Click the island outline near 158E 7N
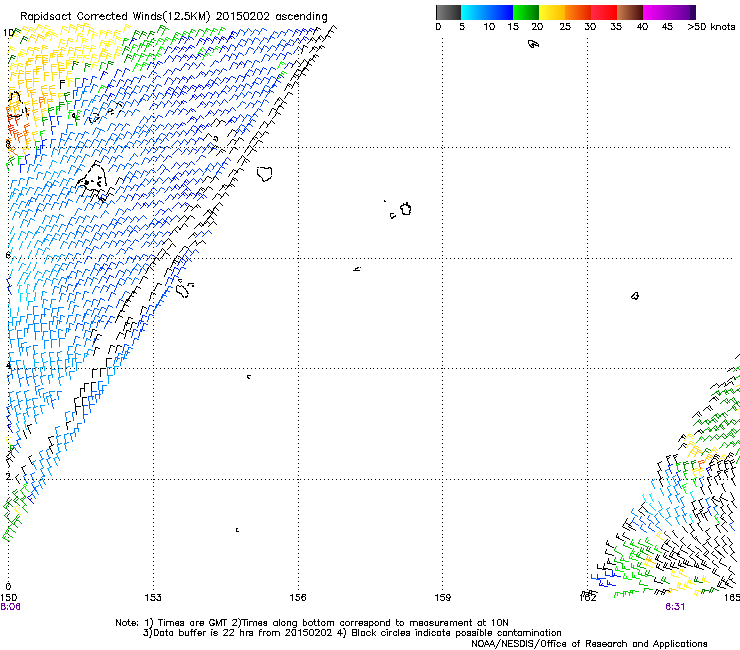 [x=406, y=209]
